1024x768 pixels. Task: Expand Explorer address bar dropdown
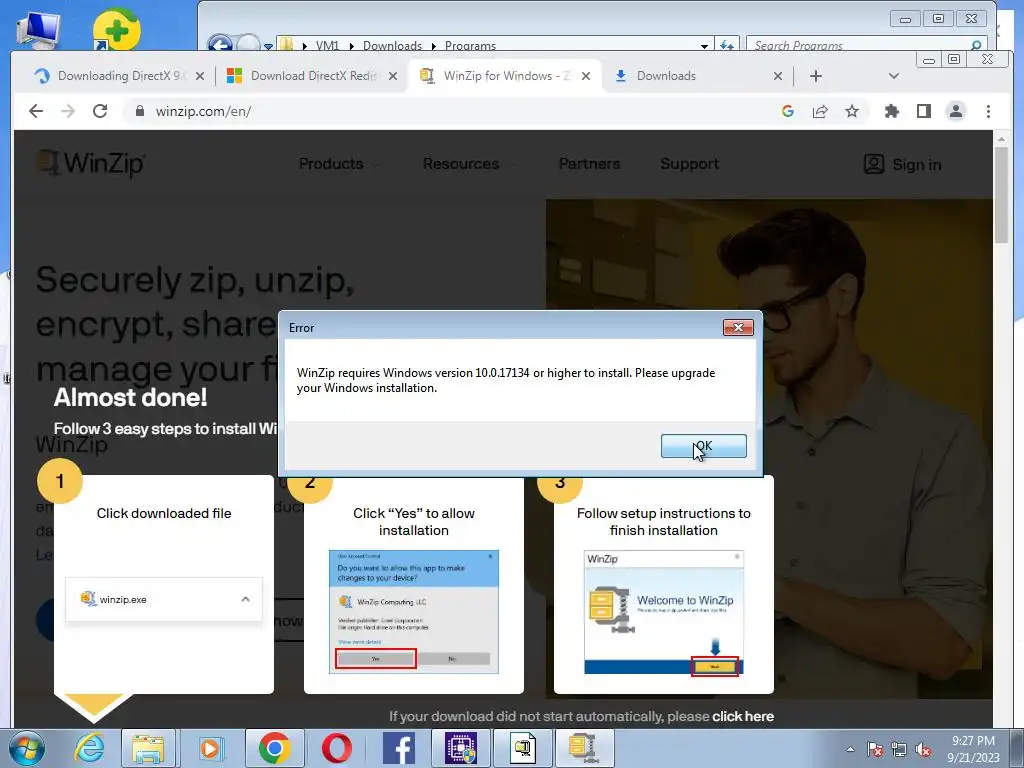coord(704,46)
